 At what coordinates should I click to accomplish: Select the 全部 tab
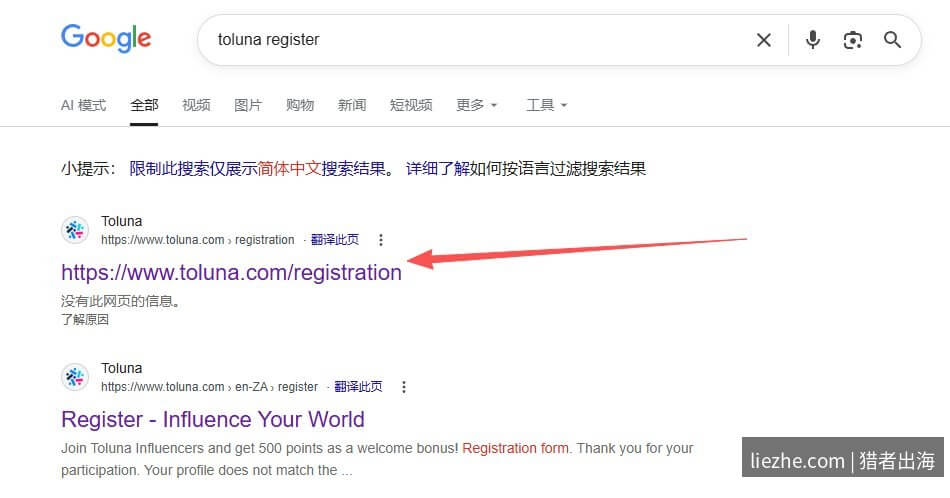tap(144, 105)
